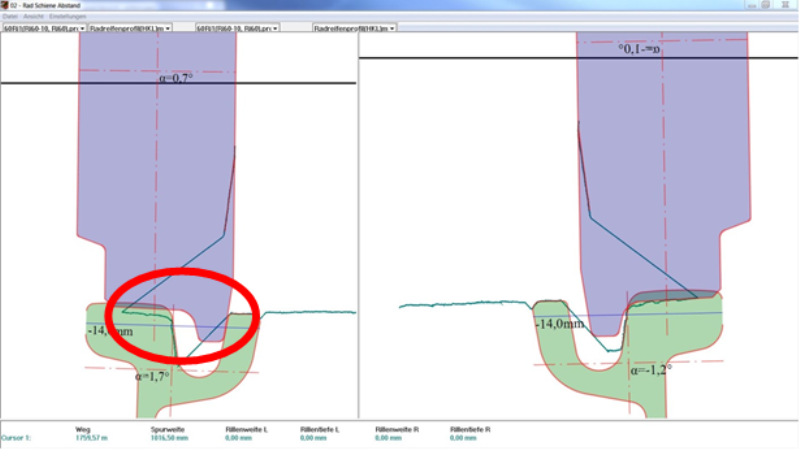The image size is (800, 450).
Task: Open the Ansicht menu
Action: 33,17
